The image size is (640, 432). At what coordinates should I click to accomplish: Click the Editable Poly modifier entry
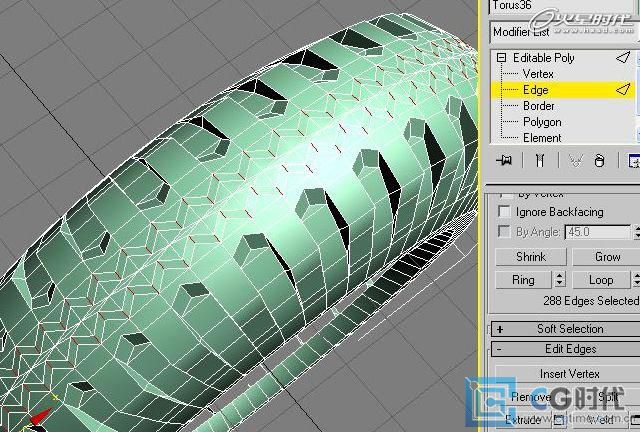(544, 58)
